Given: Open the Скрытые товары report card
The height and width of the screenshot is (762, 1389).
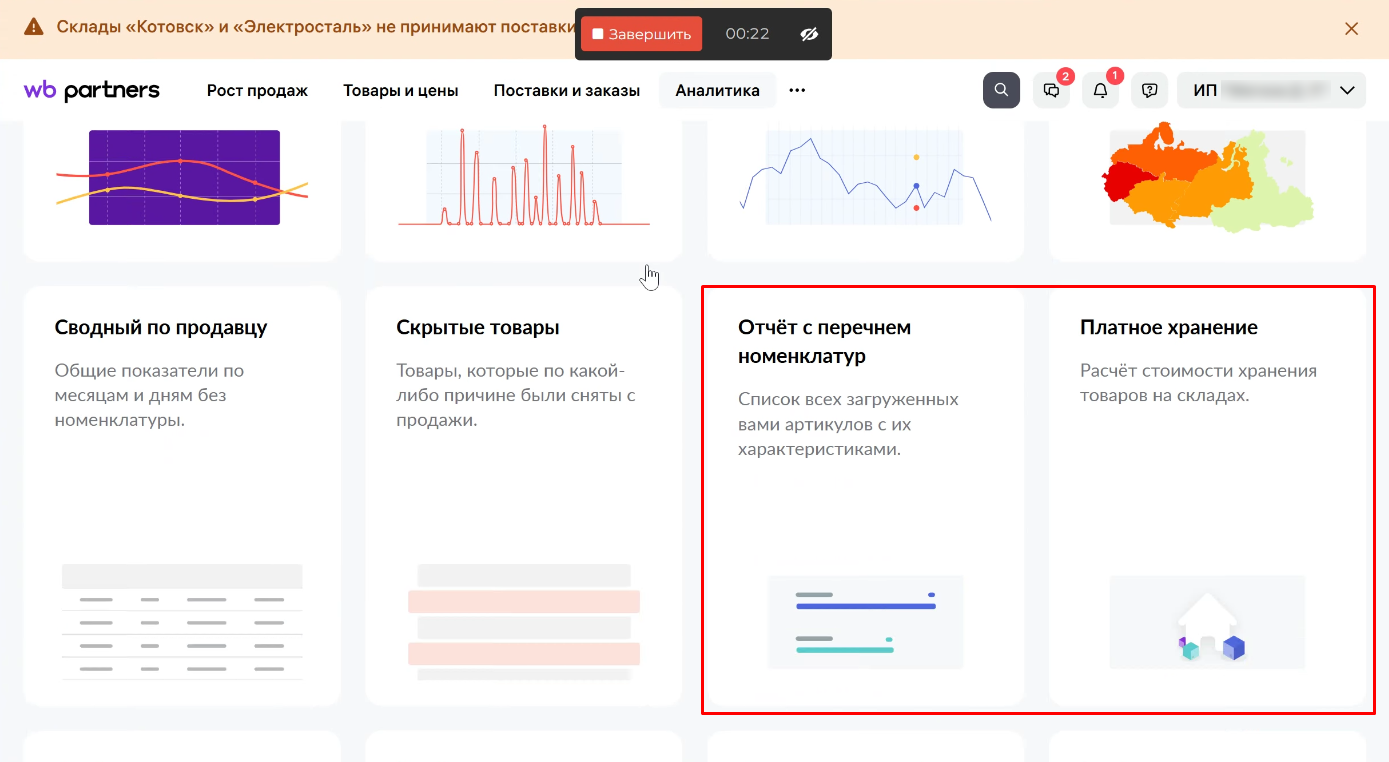Looking at the screenshot, I should point(524,497).
